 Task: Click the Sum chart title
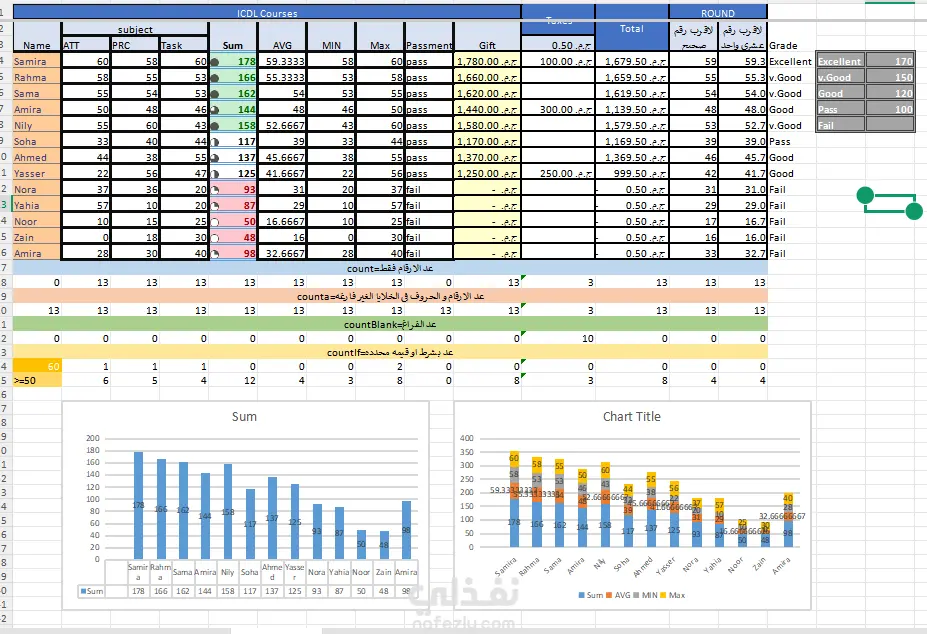(244, 416)
